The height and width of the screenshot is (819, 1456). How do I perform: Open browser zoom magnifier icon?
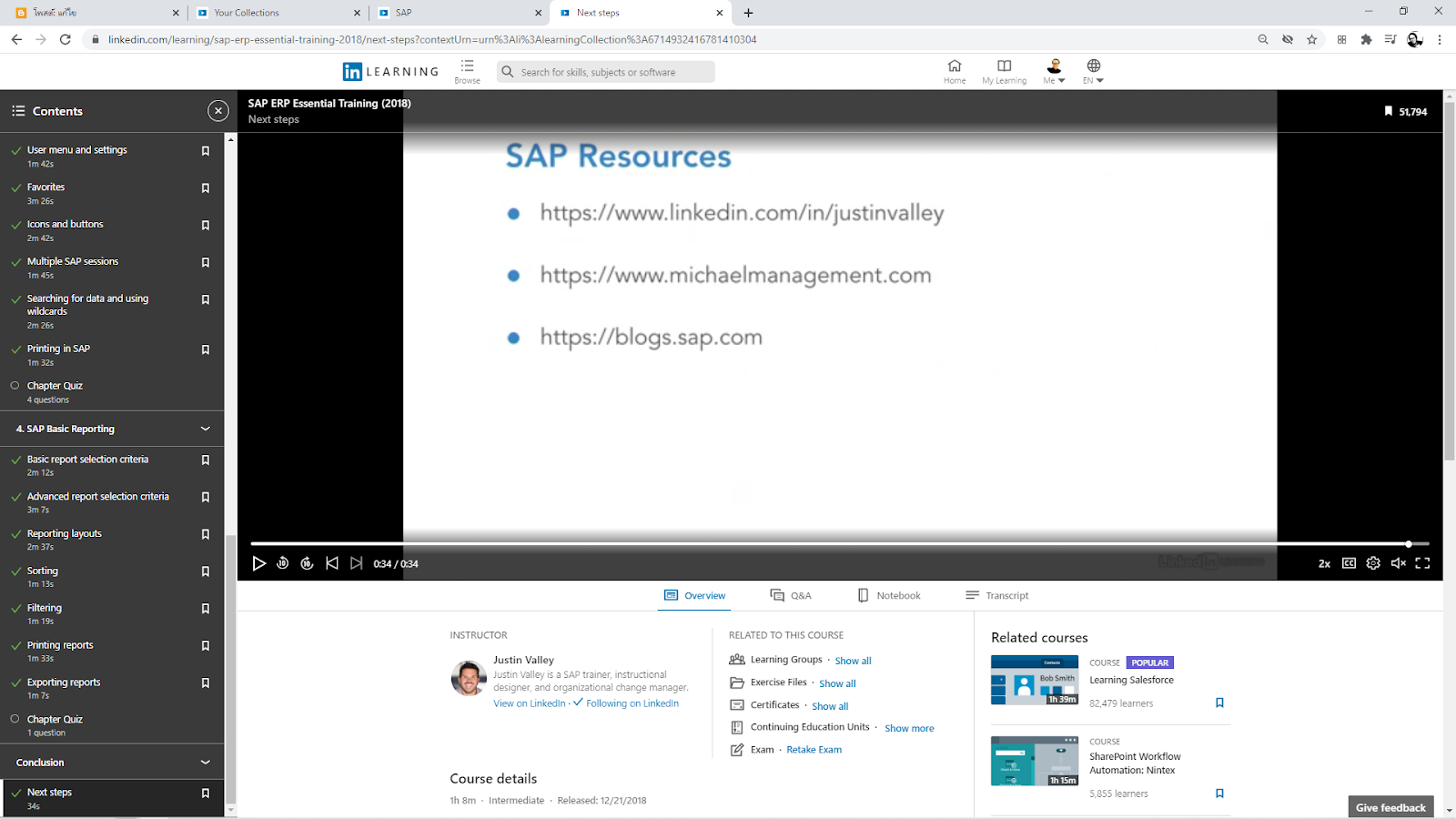(x=1263, y=39)
